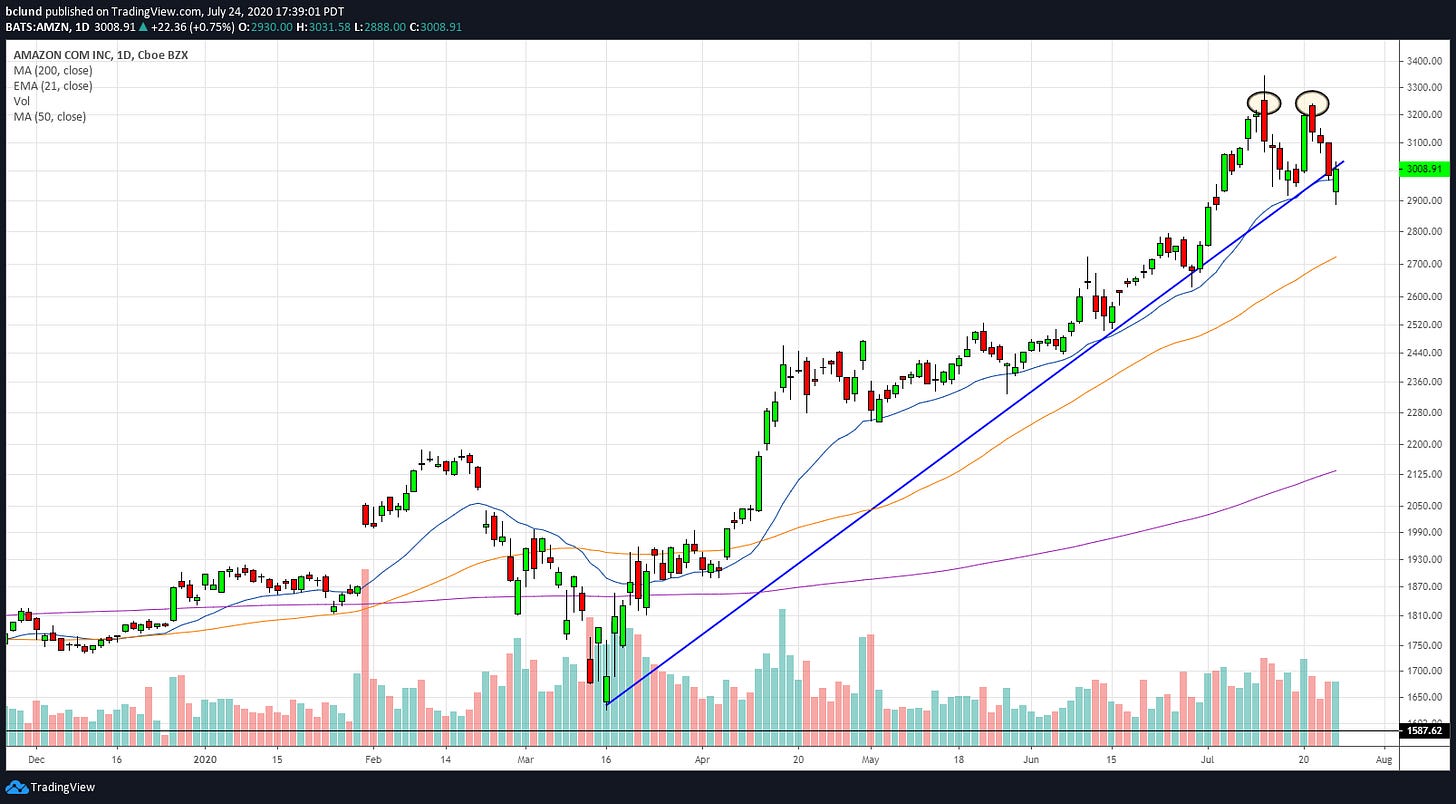This screenshot has height=804, width=1456.
Task: Click the 1870.00 price axis label
Action: (x=1424, y=588)
